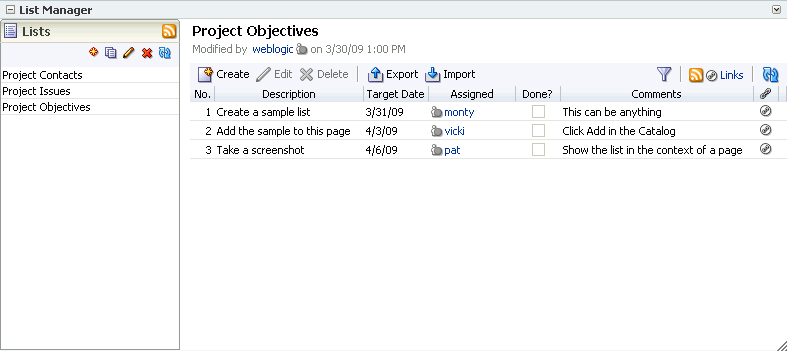Sort by the Assigned column header
The width and height of the screenshot is (787, 362).
472,94
